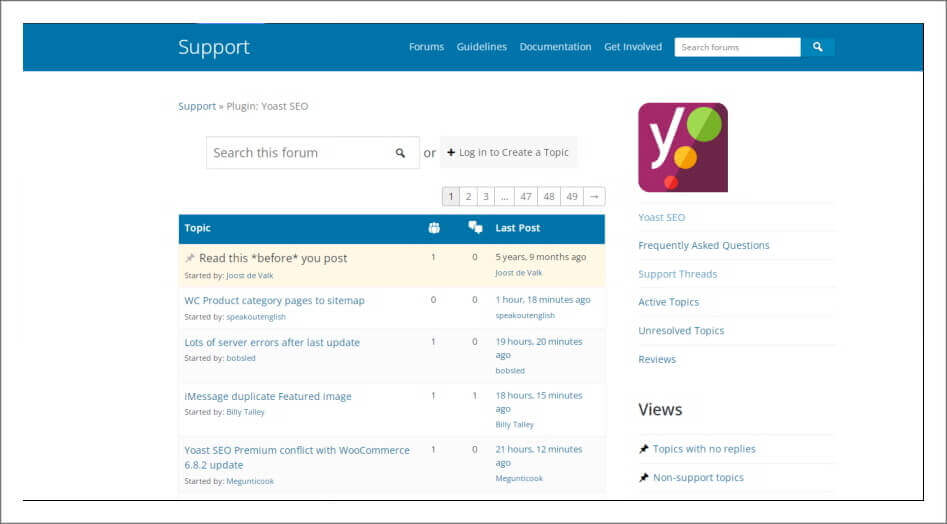Click pin icon beside Non-support topics
947x524 pixels.
click(644, 478)
